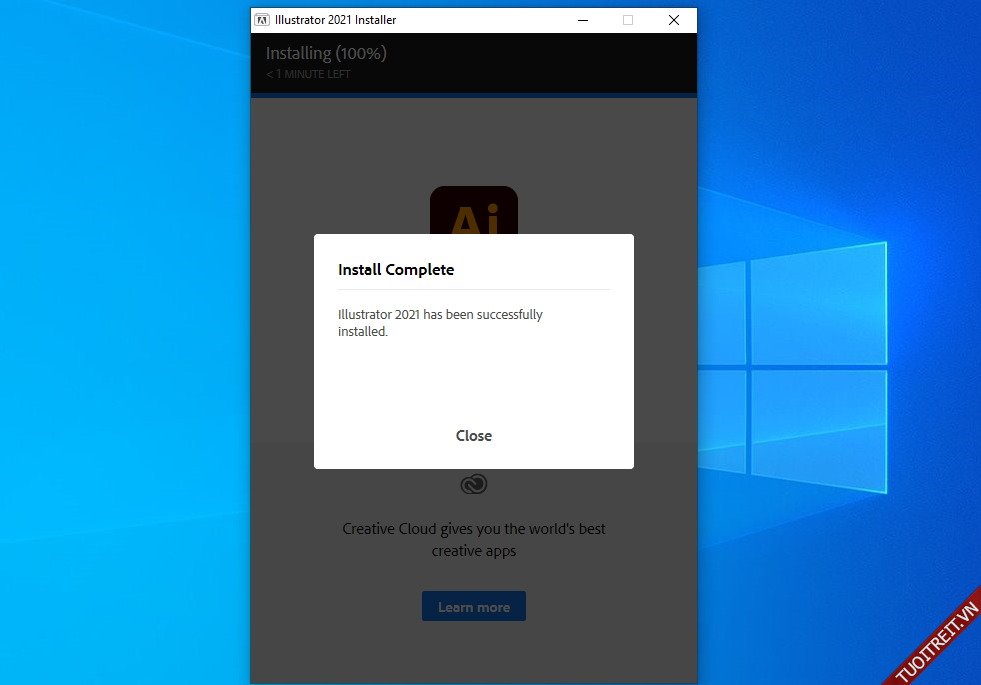Click the Creative Cloud tagline text
Screen dimensions: 981x685
coord(473,539)
